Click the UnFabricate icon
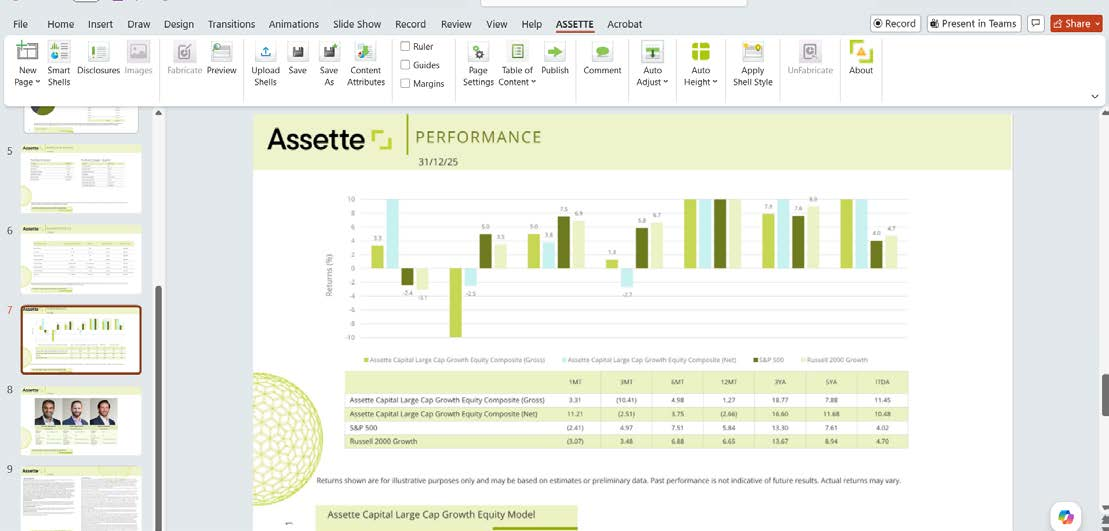1109x531 pixels. coord(810,52)
